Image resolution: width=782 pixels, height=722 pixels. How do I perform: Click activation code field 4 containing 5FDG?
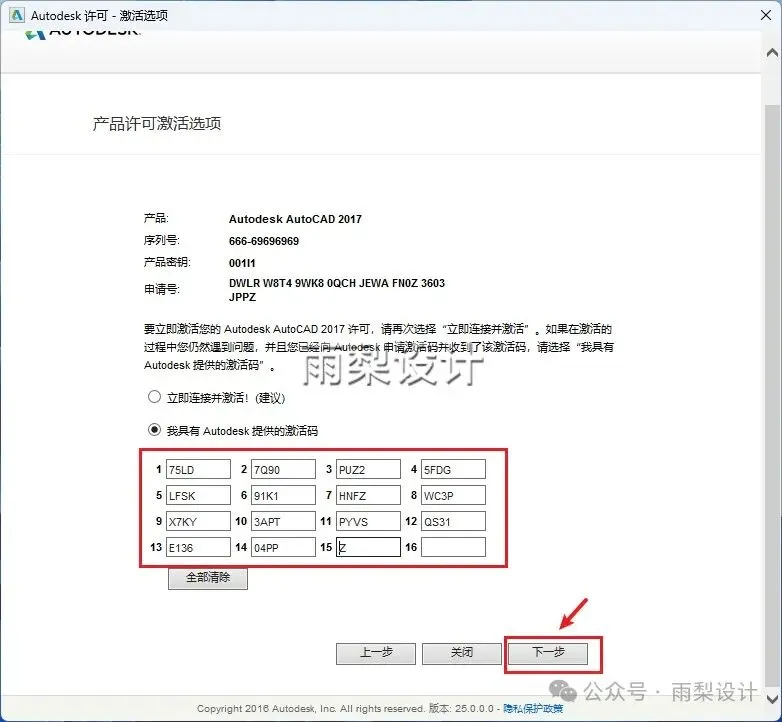point(453,470)
